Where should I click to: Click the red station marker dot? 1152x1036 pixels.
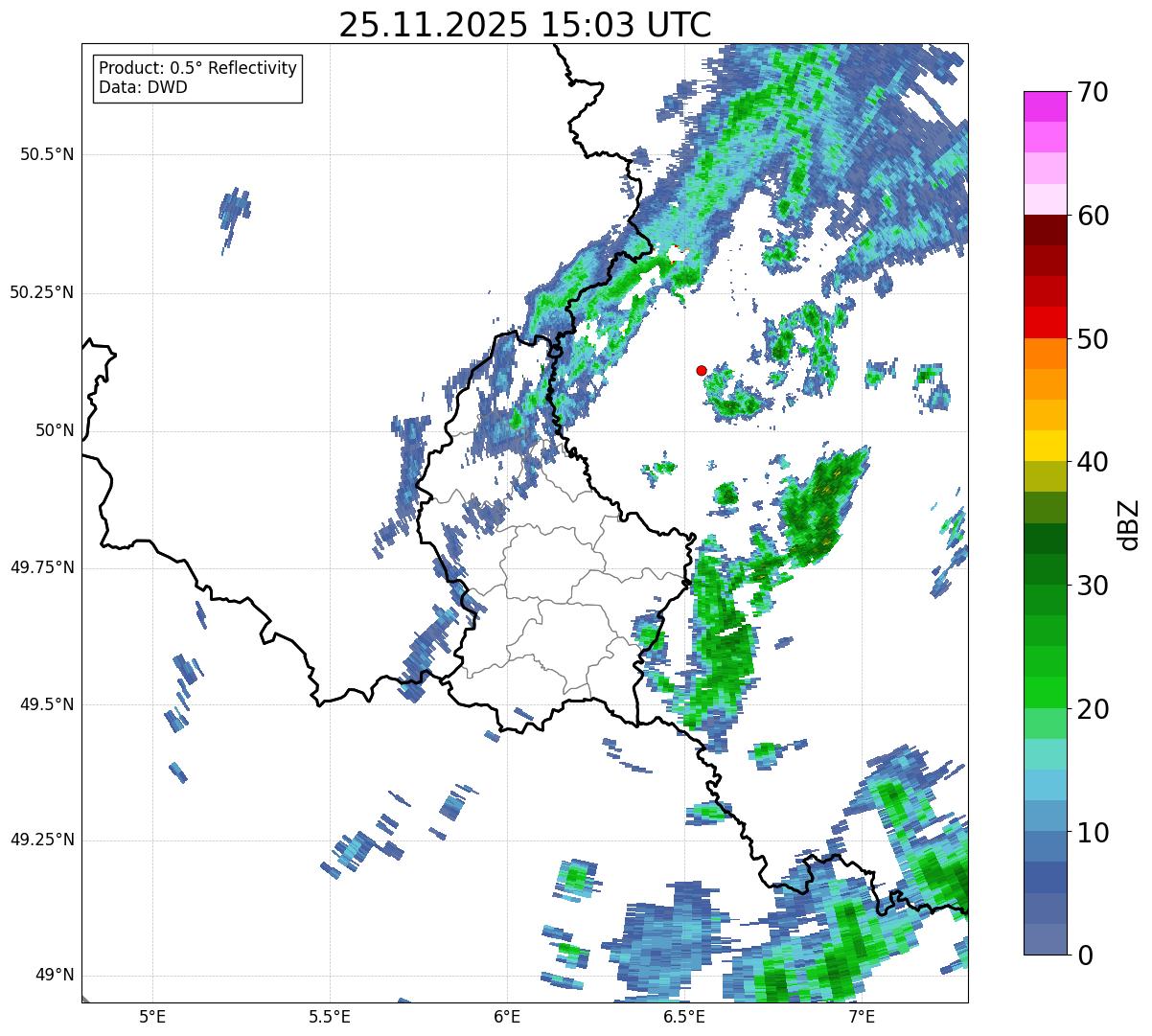coord(702,370)
